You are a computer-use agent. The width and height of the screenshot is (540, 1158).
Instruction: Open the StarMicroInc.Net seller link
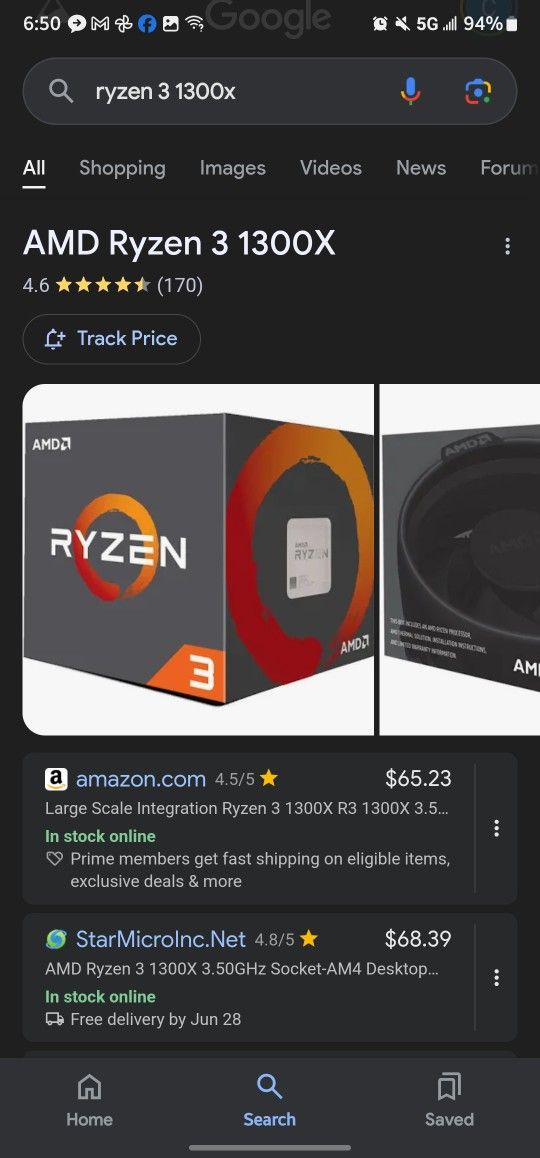(x=161, y=939)
